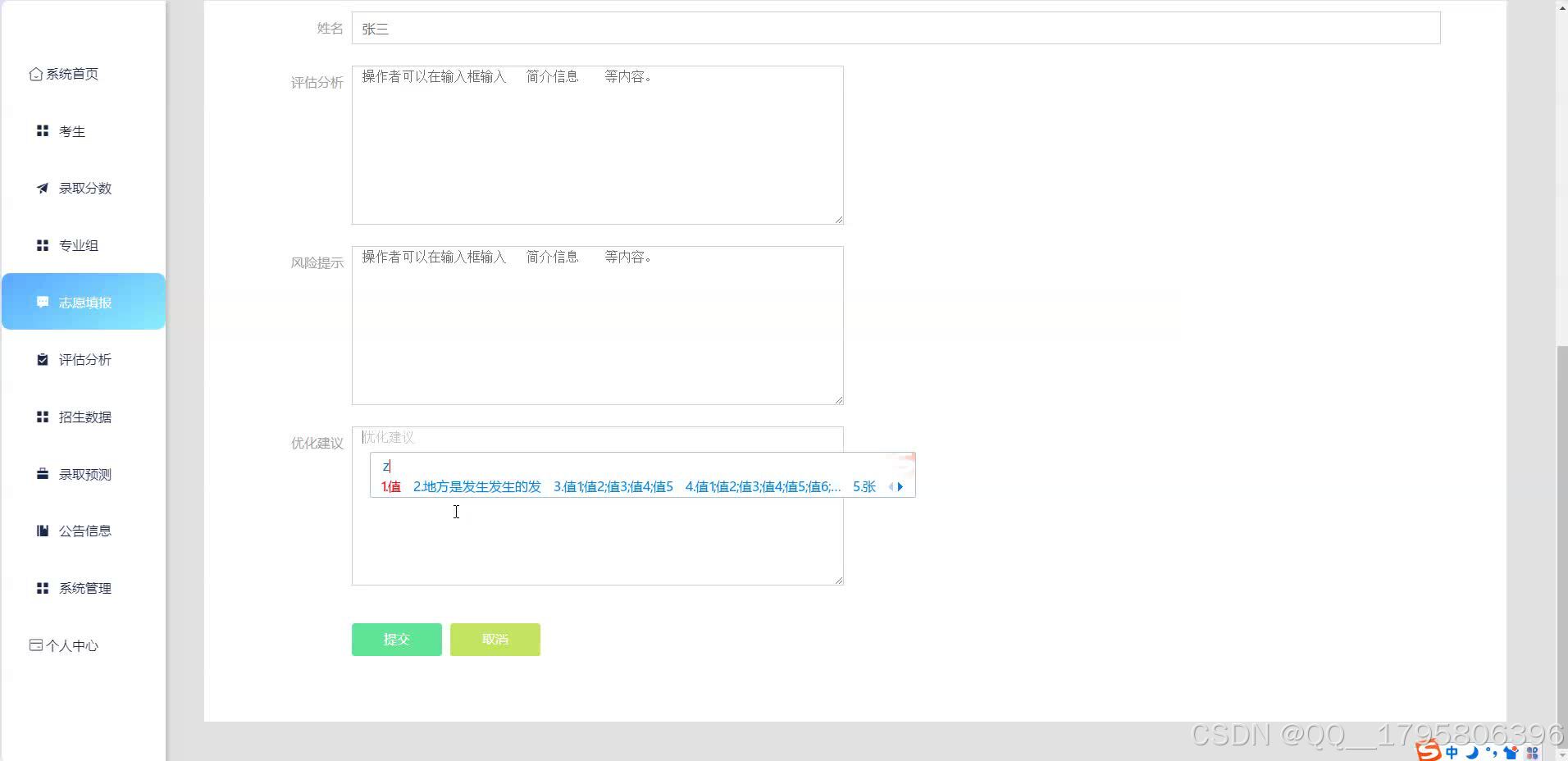
Task: Click the briefcase icon for 录取预测
Action: pyautogui.click(x=43, y=473)
